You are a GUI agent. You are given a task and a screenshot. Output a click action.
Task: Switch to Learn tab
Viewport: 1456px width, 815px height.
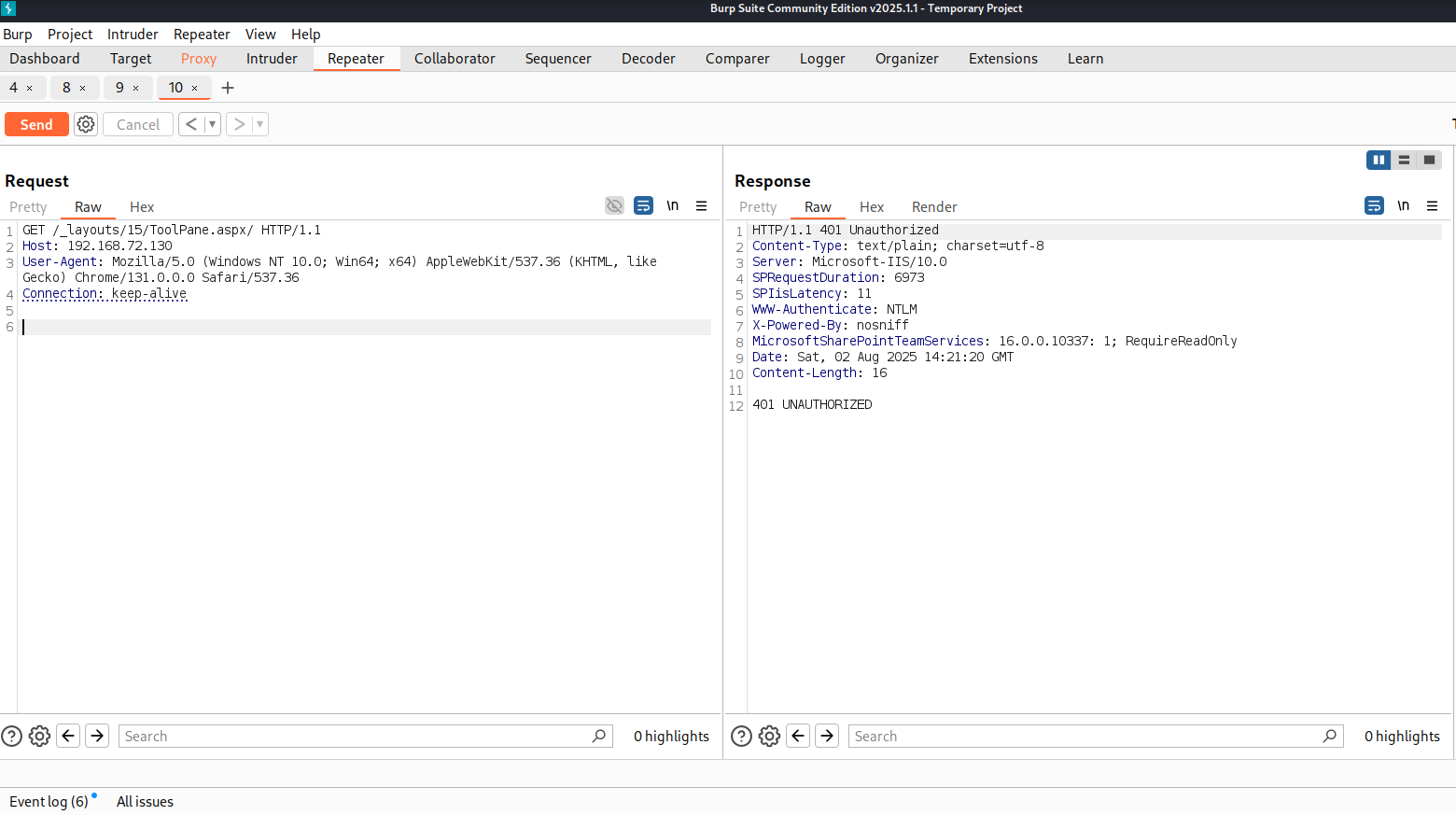coord(1085,58)
